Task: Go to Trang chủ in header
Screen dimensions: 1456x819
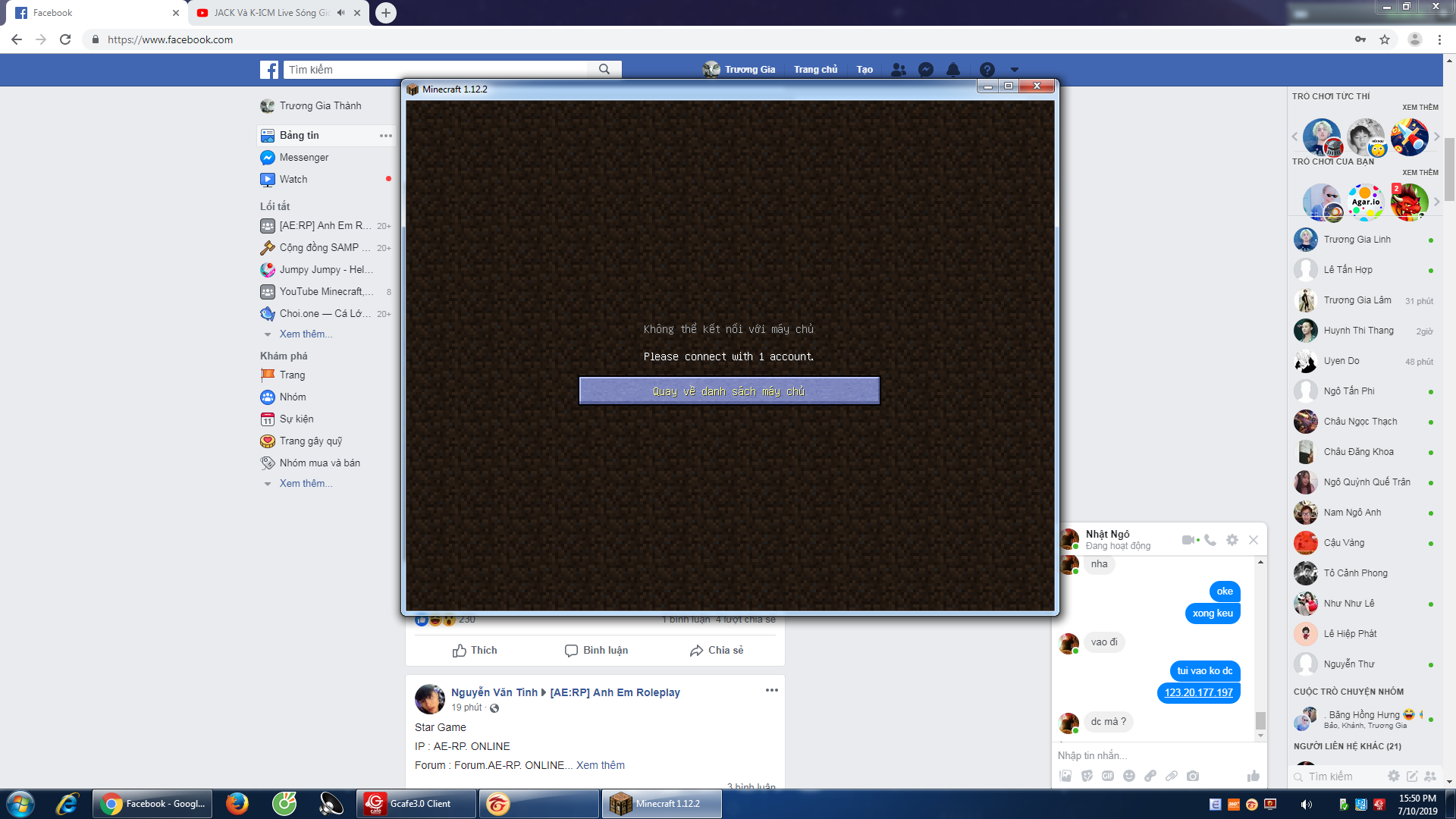Action: [x=815, y=70]
